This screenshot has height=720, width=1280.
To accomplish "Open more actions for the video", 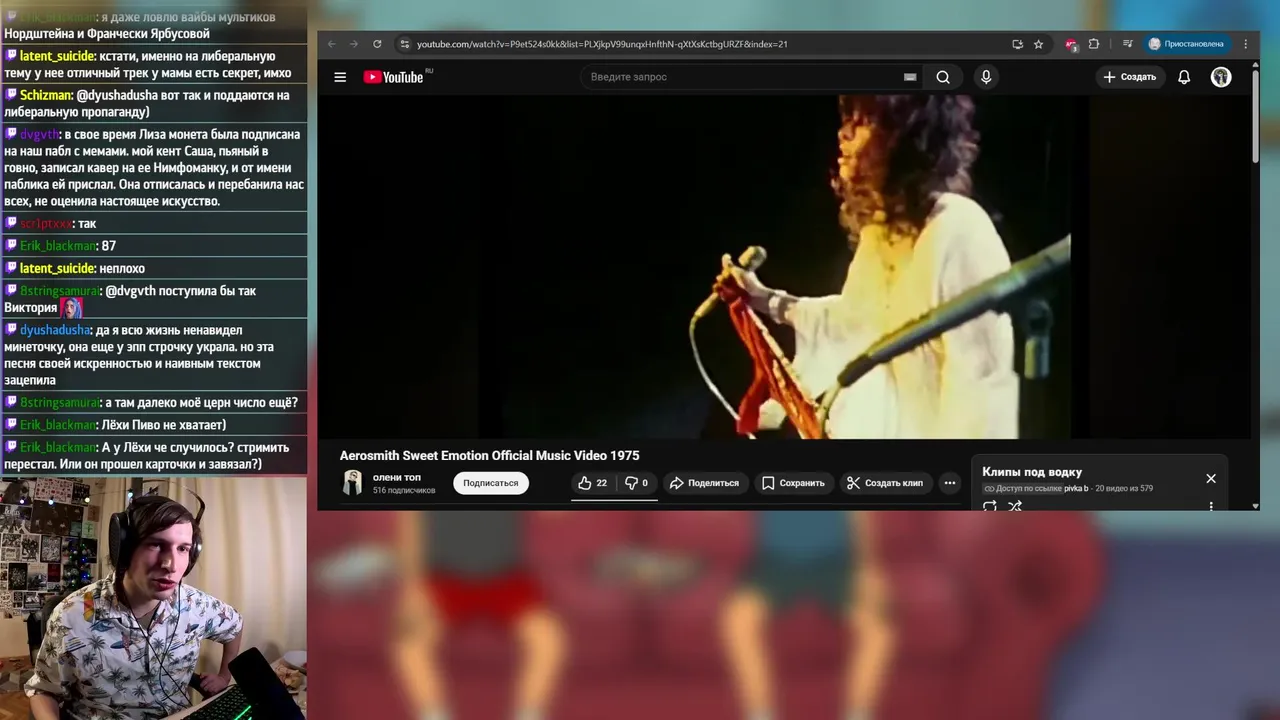I will pos(950,483).
